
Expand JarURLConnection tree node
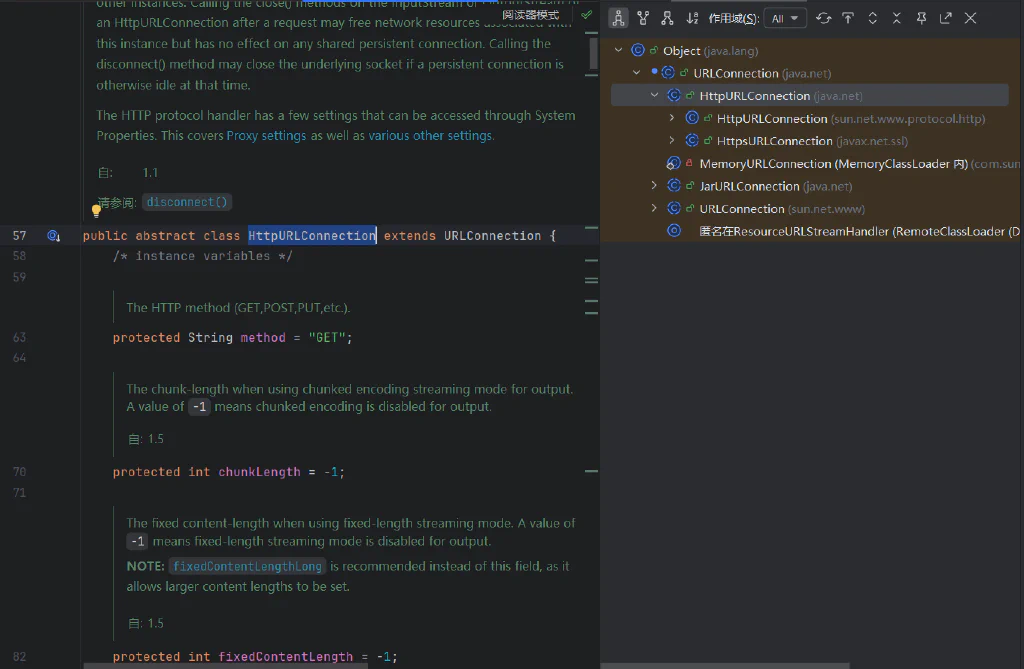654,186
